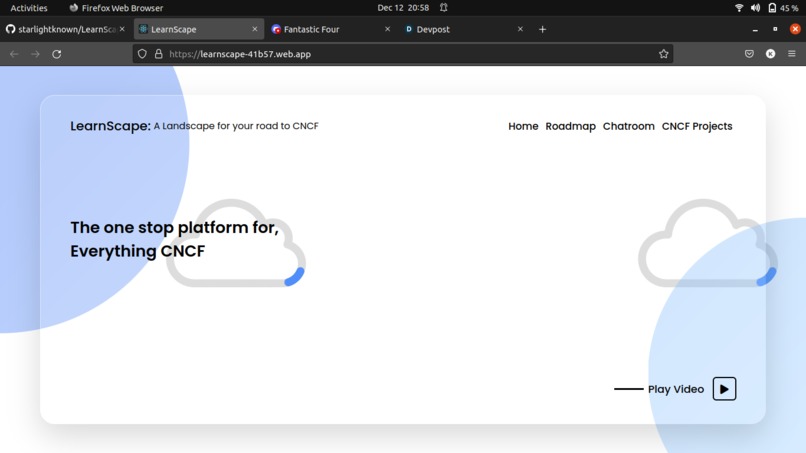The image size is (806, 453).
Task: Open the shield tracking protection icon
Action: [142, 54]
